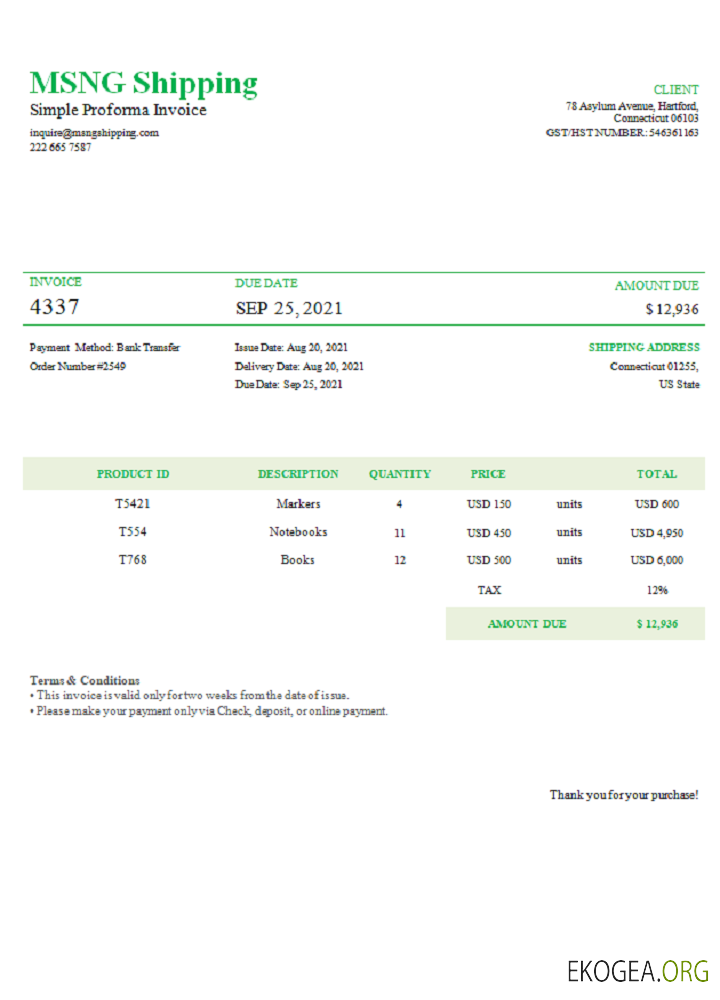Select the $12,936 amount due at top
Viewport: 720px width, 1000px height.
[672, 309]
